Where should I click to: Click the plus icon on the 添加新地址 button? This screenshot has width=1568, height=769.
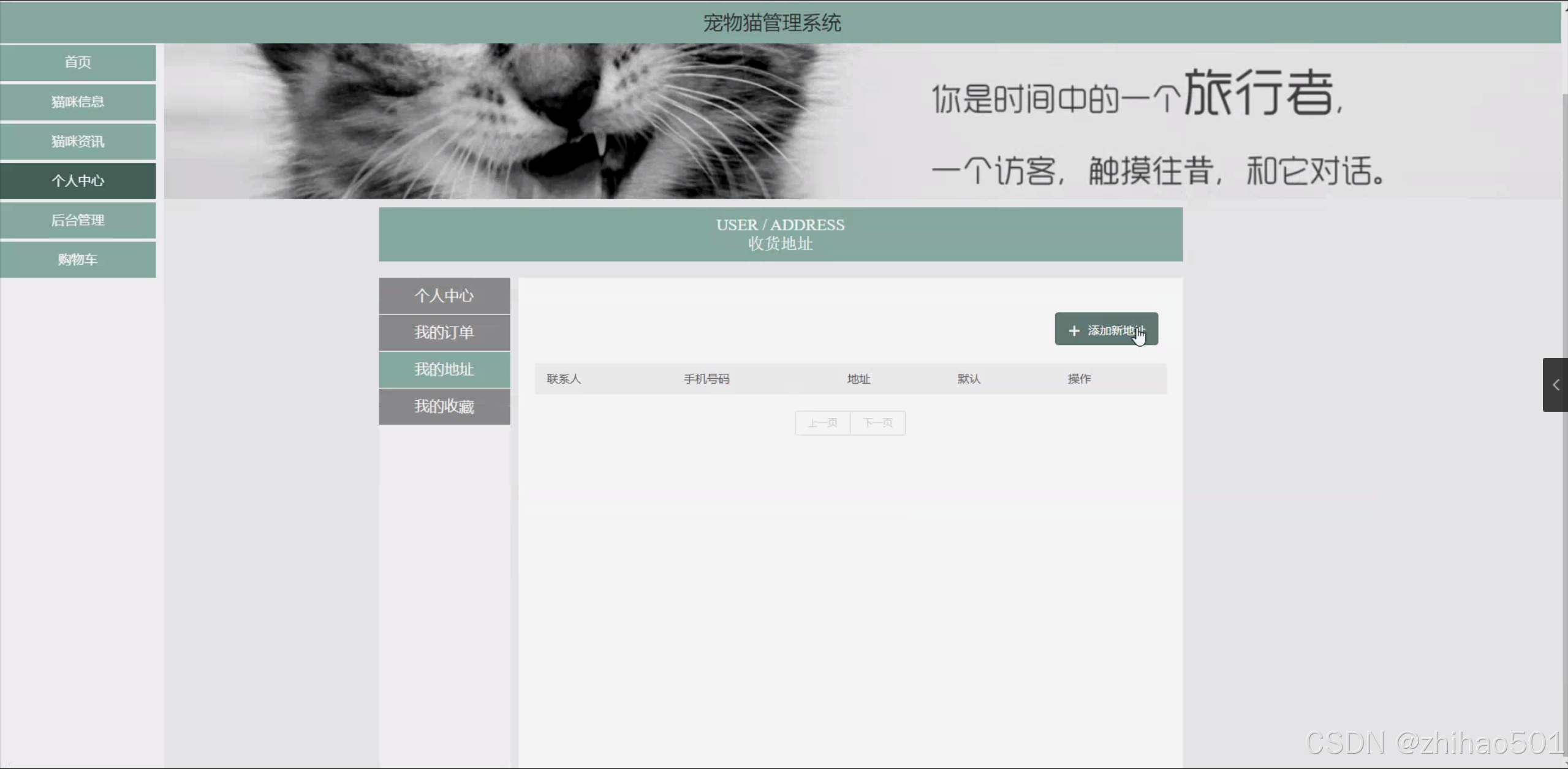(1074, 331)
